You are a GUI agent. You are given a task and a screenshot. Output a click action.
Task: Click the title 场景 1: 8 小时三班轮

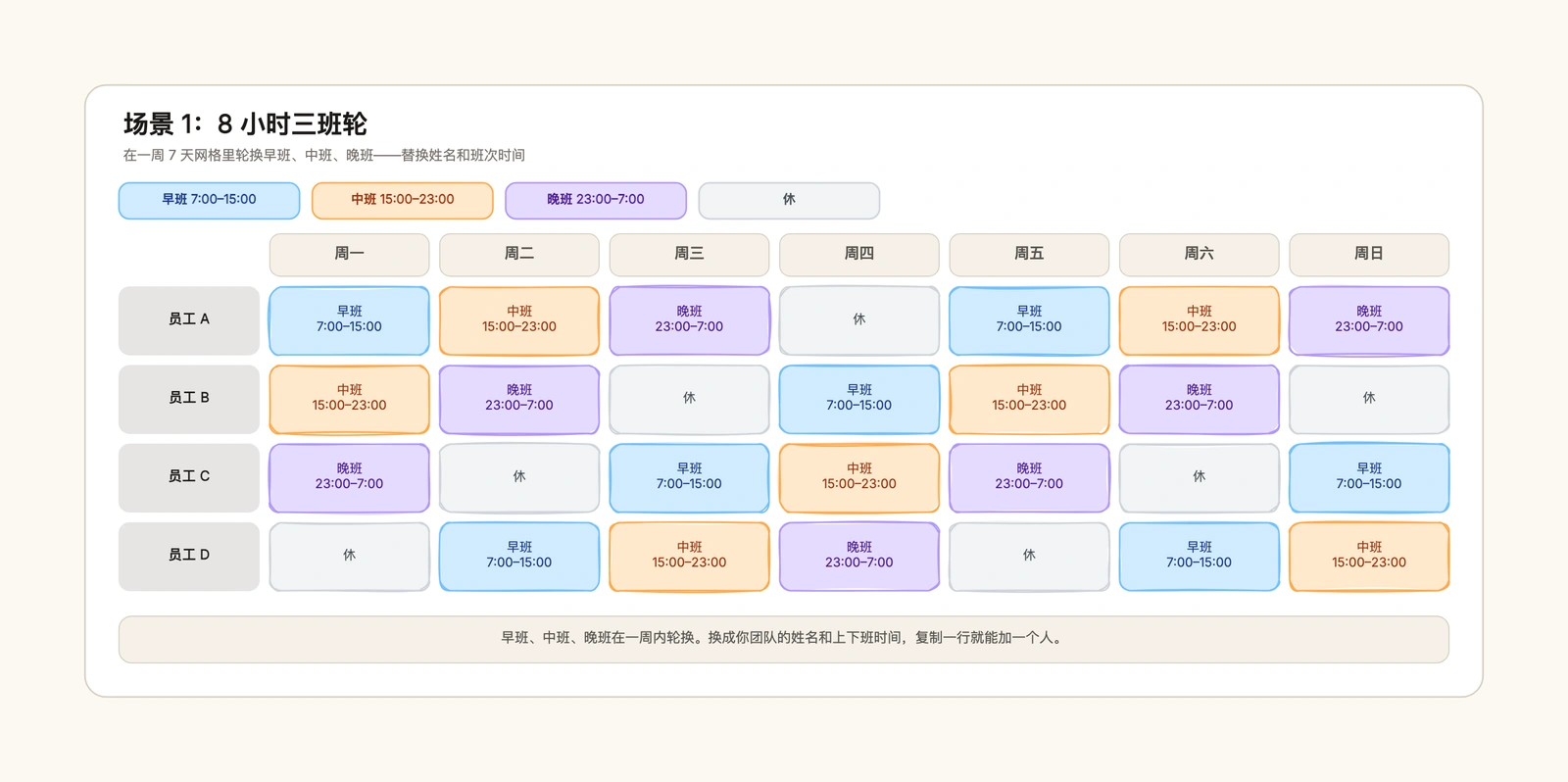coord(245,124)
